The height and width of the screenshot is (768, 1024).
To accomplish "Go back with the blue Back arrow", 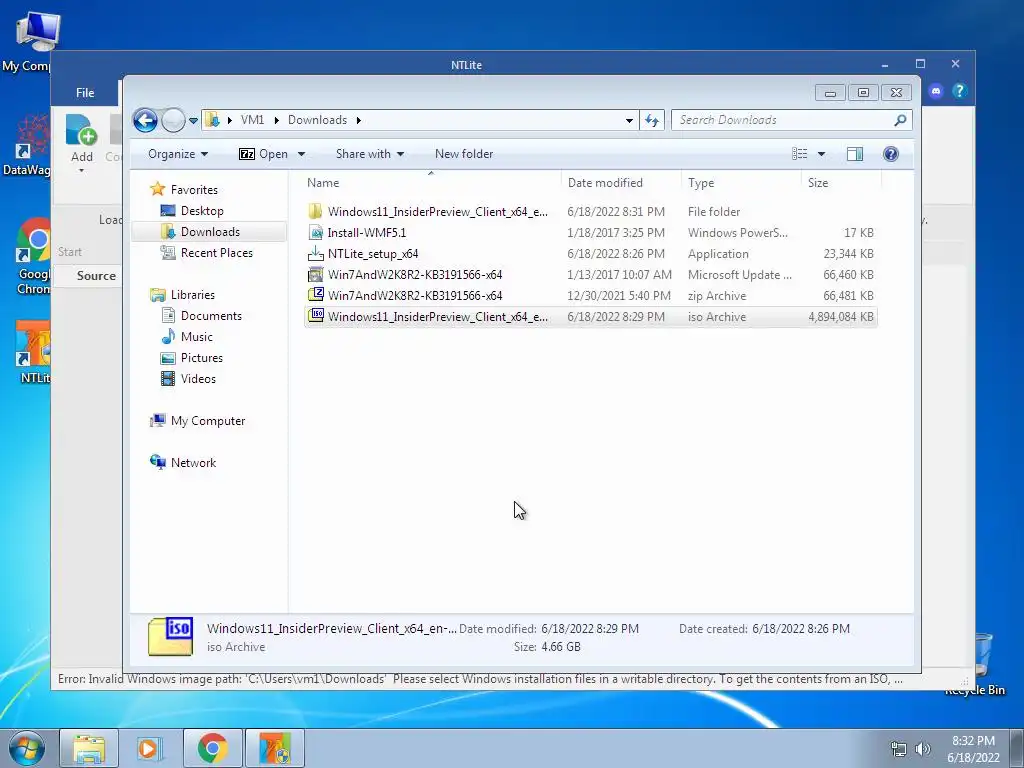I will (x=145, y=120).
